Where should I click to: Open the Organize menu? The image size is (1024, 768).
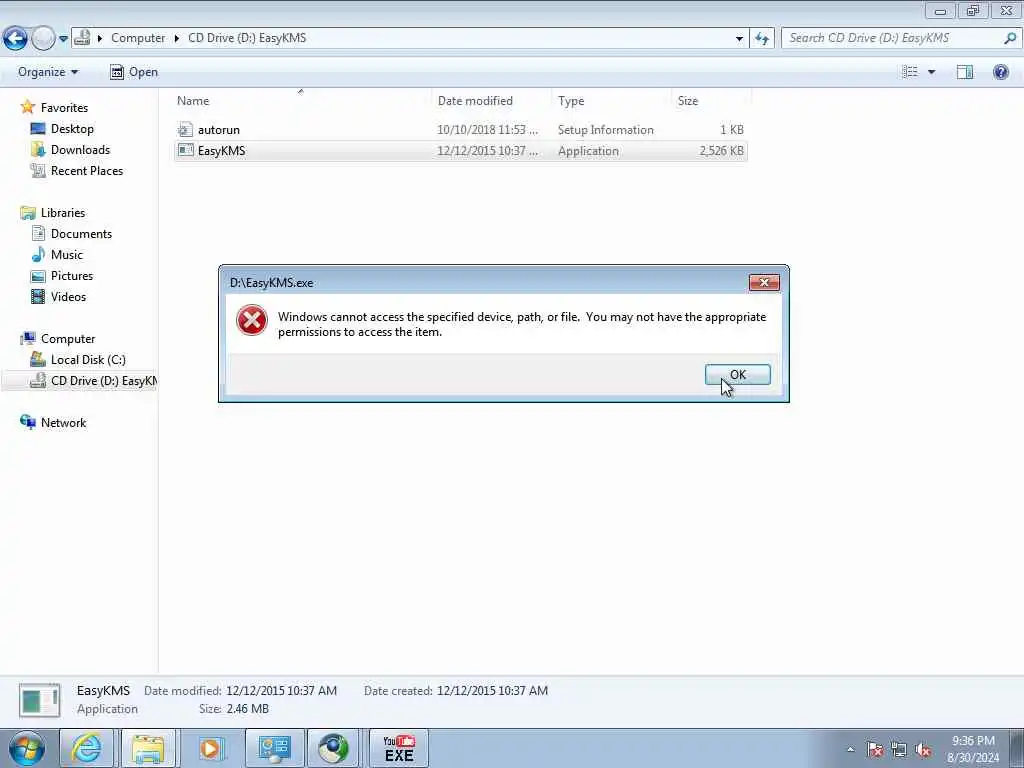[48, 72]
